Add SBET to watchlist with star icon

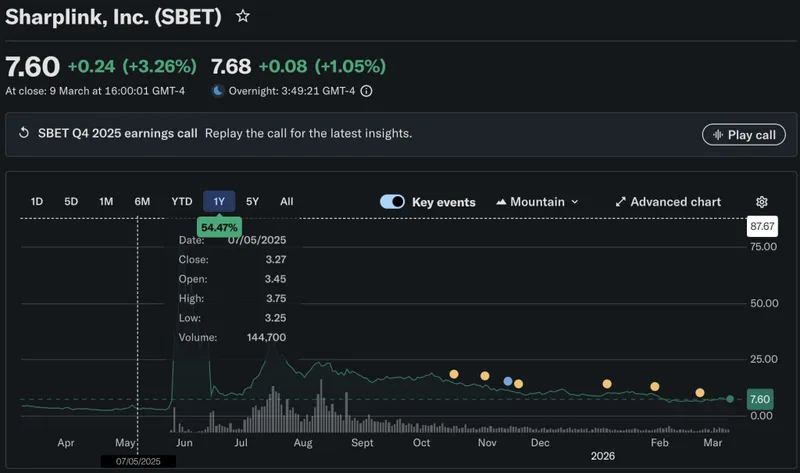(243, 17)
